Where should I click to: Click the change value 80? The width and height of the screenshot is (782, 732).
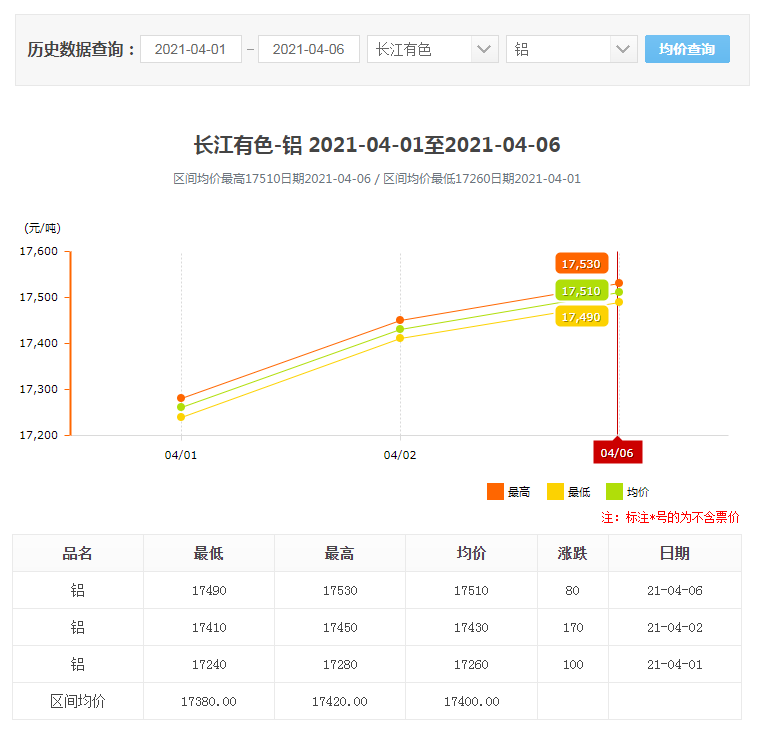tap(573, 590)
